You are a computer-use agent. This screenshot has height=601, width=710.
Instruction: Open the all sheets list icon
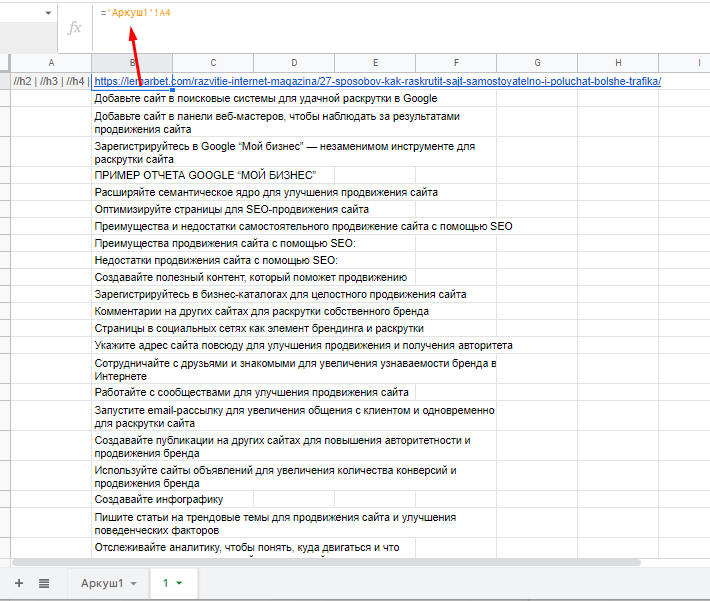coord(44,583)
